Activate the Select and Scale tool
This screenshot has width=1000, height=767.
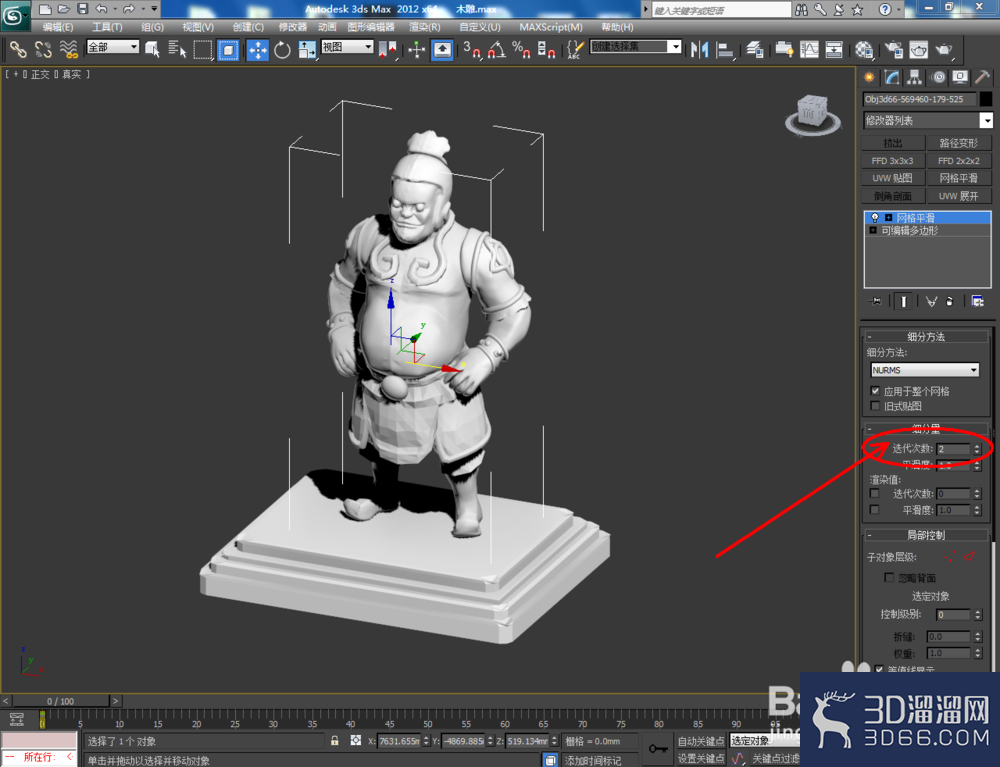click(307, 49)
